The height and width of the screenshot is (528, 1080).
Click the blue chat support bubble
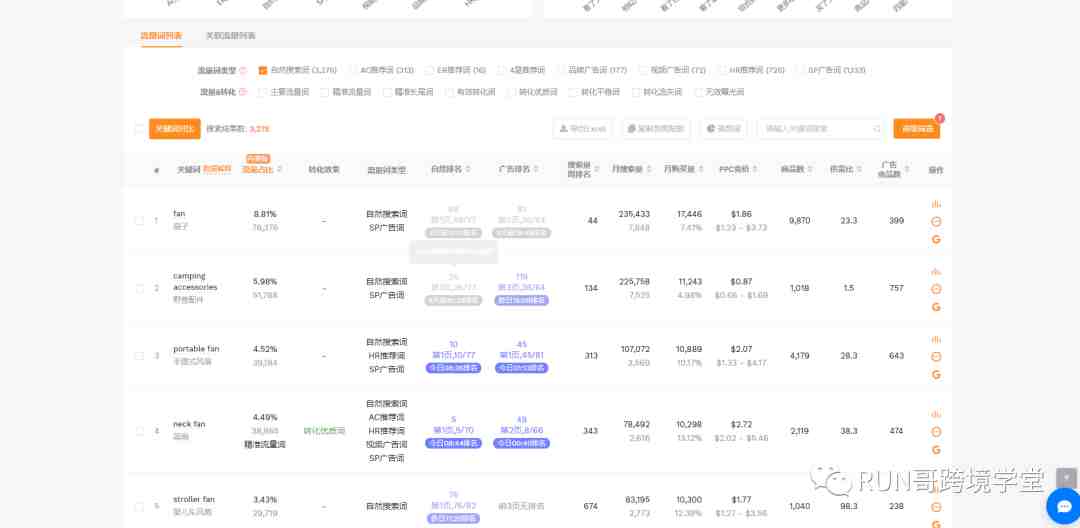[x=1062, y=506]
